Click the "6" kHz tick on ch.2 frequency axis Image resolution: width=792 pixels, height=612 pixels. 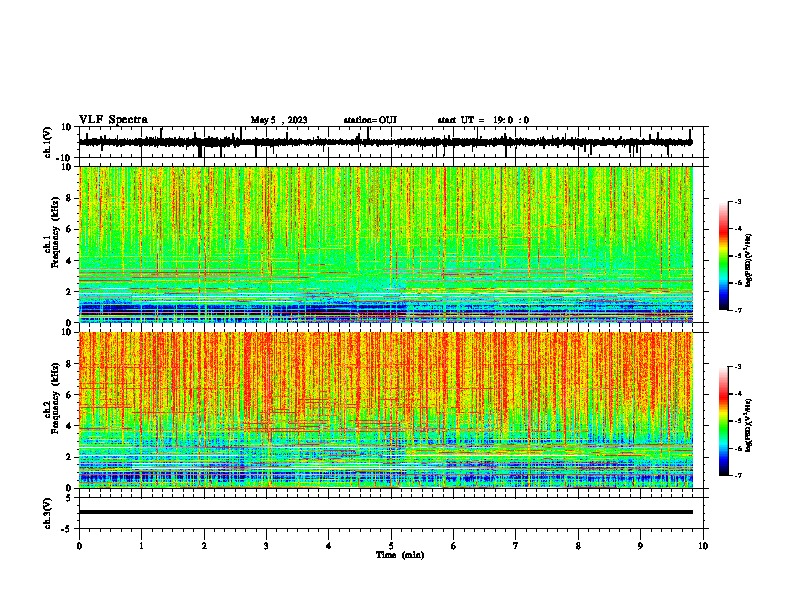(x=69, y=395)
